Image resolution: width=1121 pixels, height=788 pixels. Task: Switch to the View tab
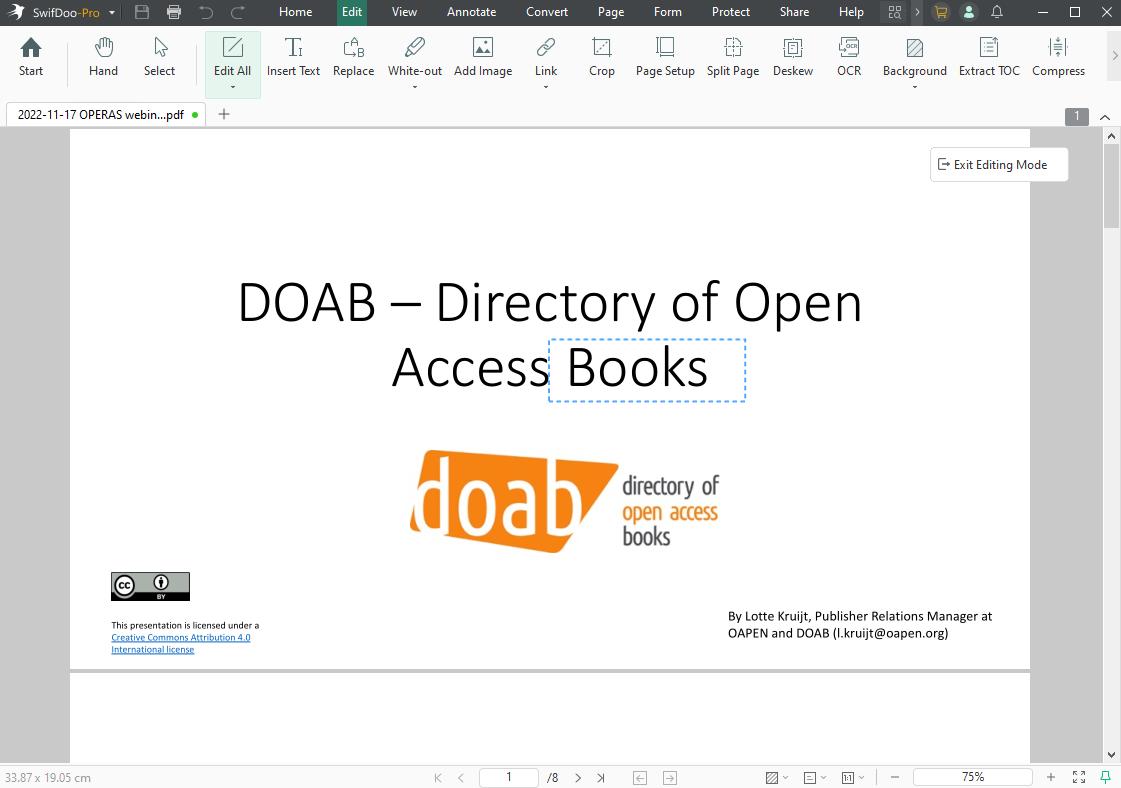click(x=404, y=12)
